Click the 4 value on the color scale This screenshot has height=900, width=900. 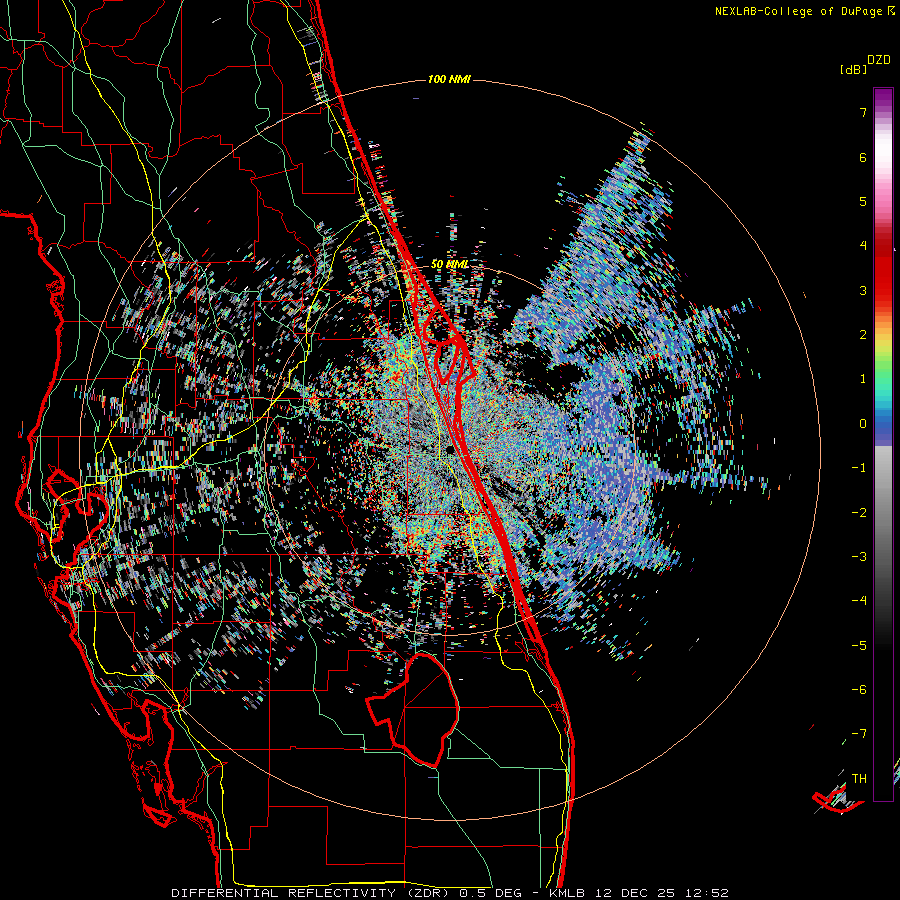coord(863,246)
